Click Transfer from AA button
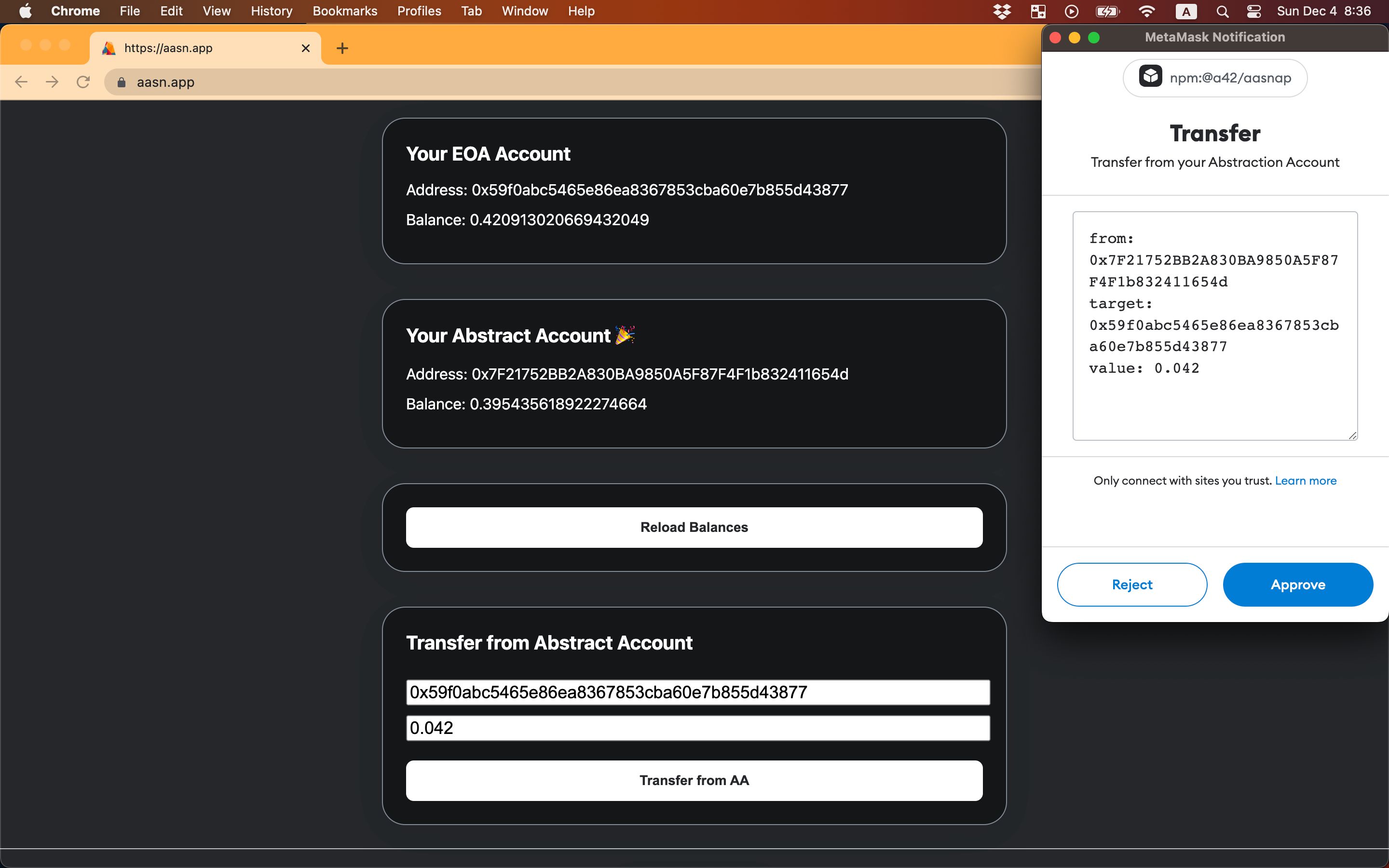 point(694,780)
